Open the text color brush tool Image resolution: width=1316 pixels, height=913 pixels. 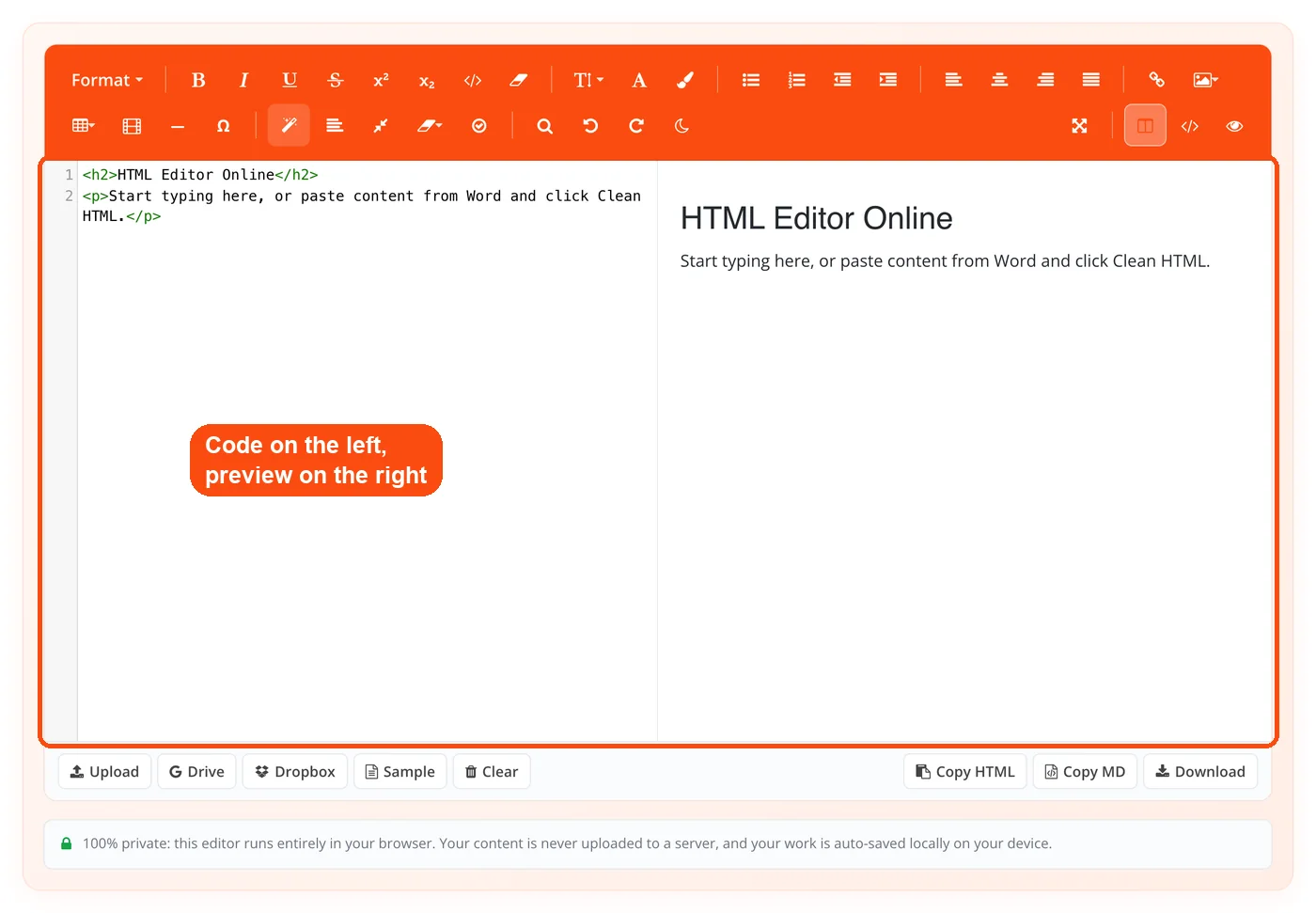click(685, 80)
